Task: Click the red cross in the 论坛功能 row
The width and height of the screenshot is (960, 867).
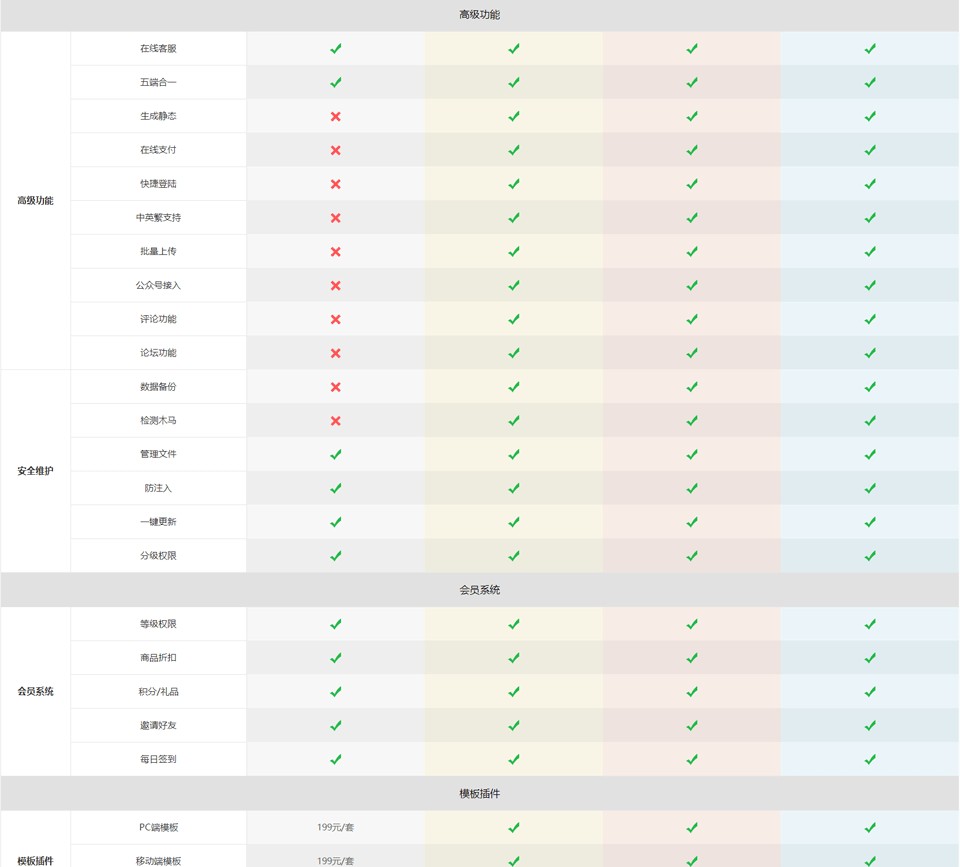Action: [336, 353]
